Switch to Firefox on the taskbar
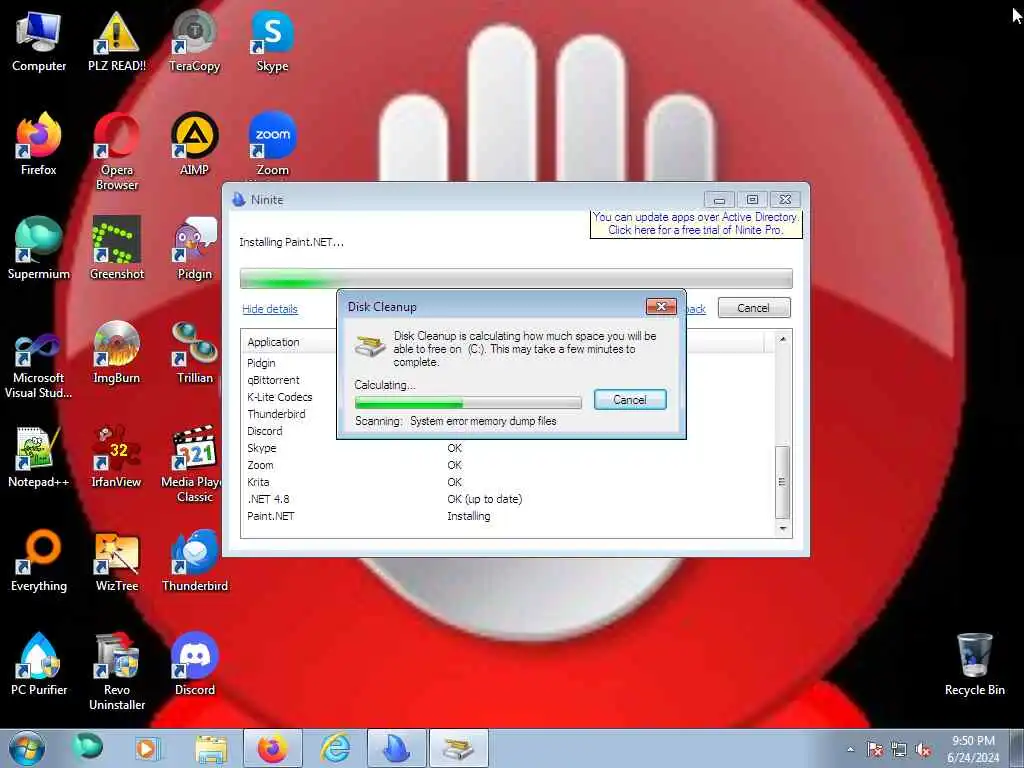The width and height of the screenshot is (1024, 768). coord(272,748)
